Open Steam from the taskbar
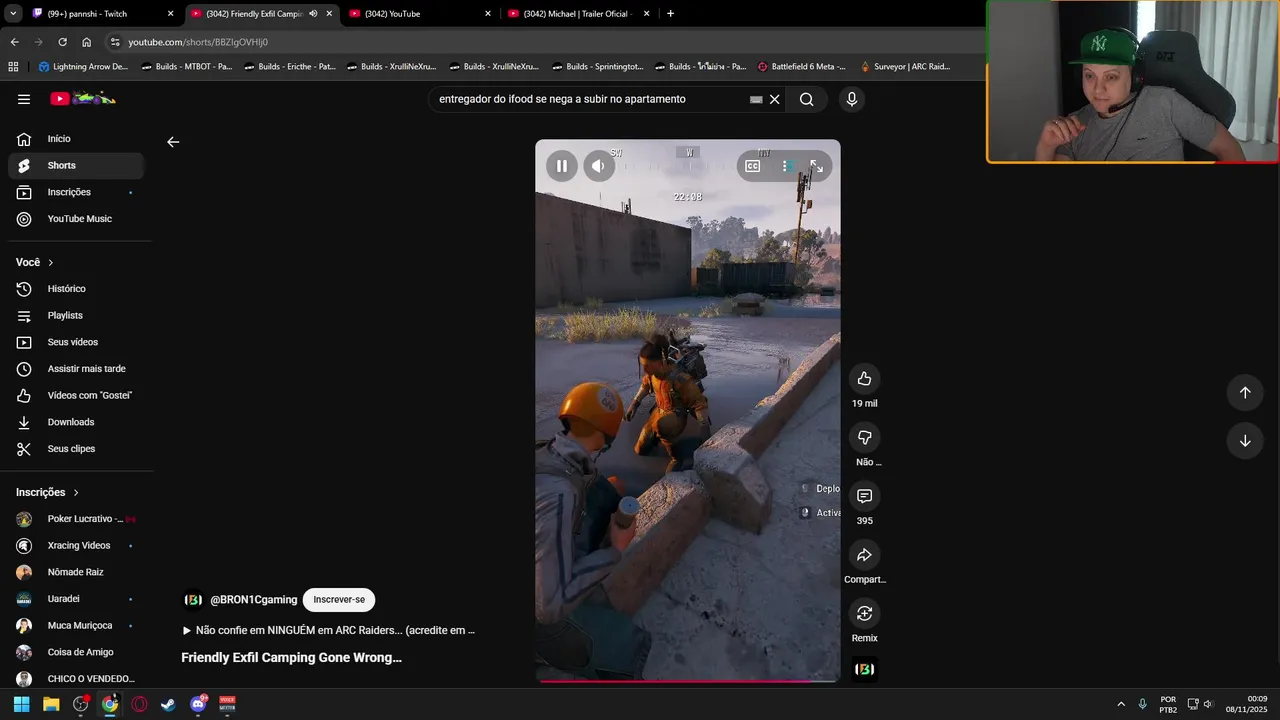This screenshot has height=720, width=1280. [x=168, y=704]
